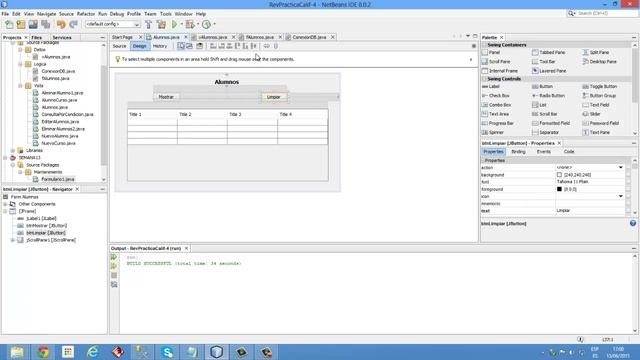The height and width of the screenshot is (360, 640).
Task: Select Alumnos.java in the Vista package
Action: tap(55, 107)
